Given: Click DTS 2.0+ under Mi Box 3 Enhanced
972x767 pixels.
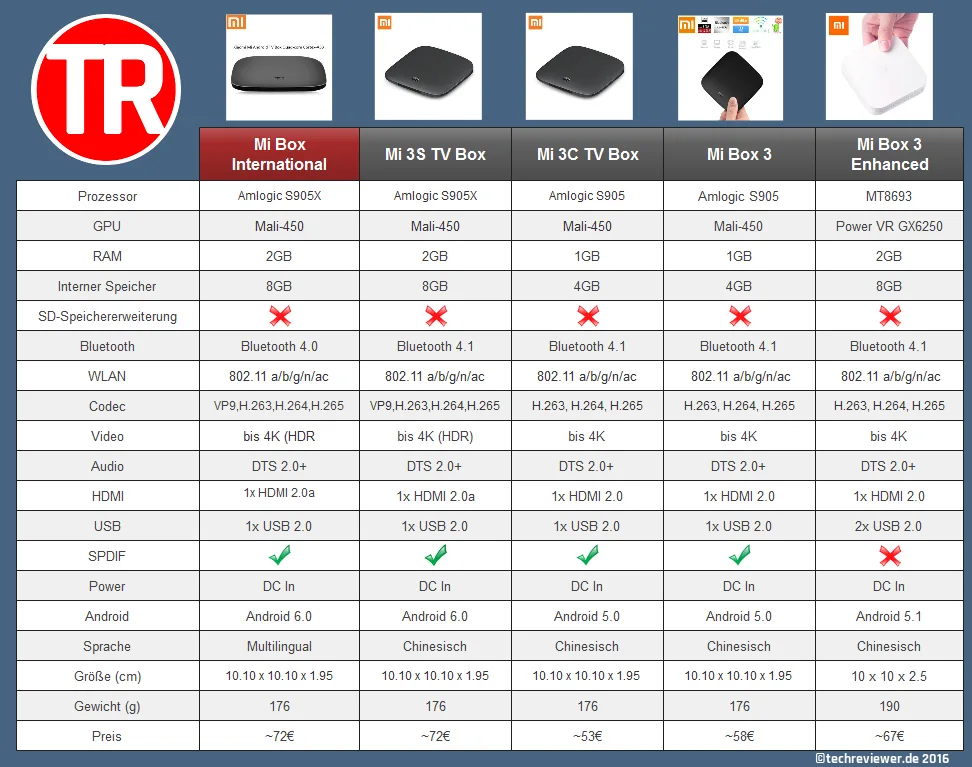Looking at the screenshot, I should point(888,466).
